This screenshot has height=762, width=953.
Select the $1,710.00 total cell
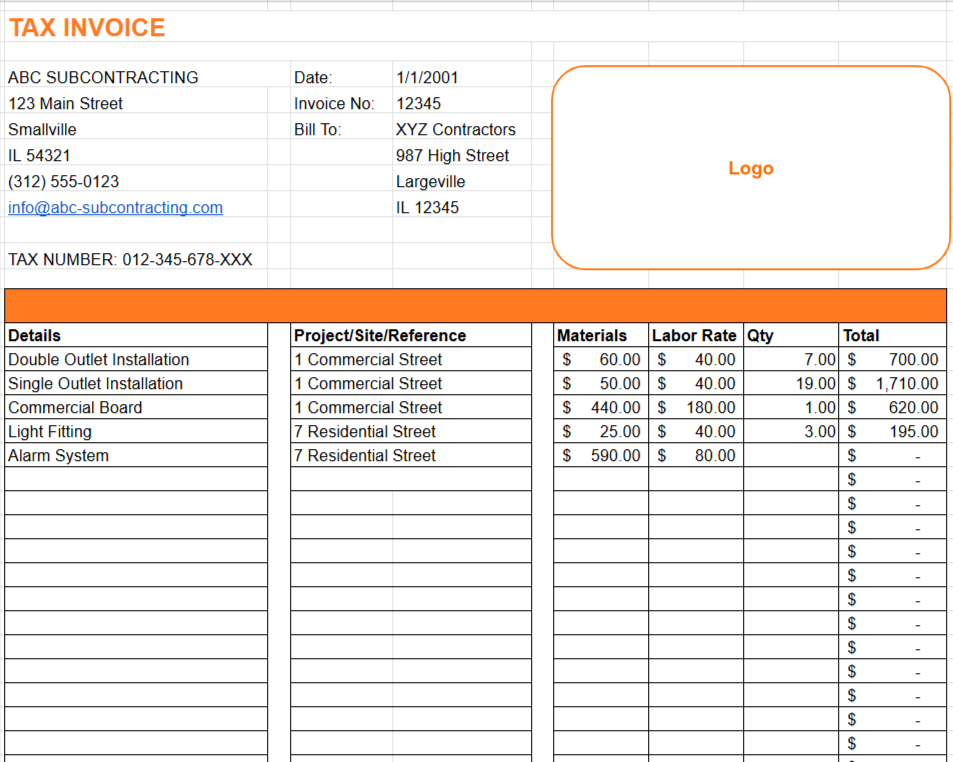pyautogui.click(x=893, y=383)
